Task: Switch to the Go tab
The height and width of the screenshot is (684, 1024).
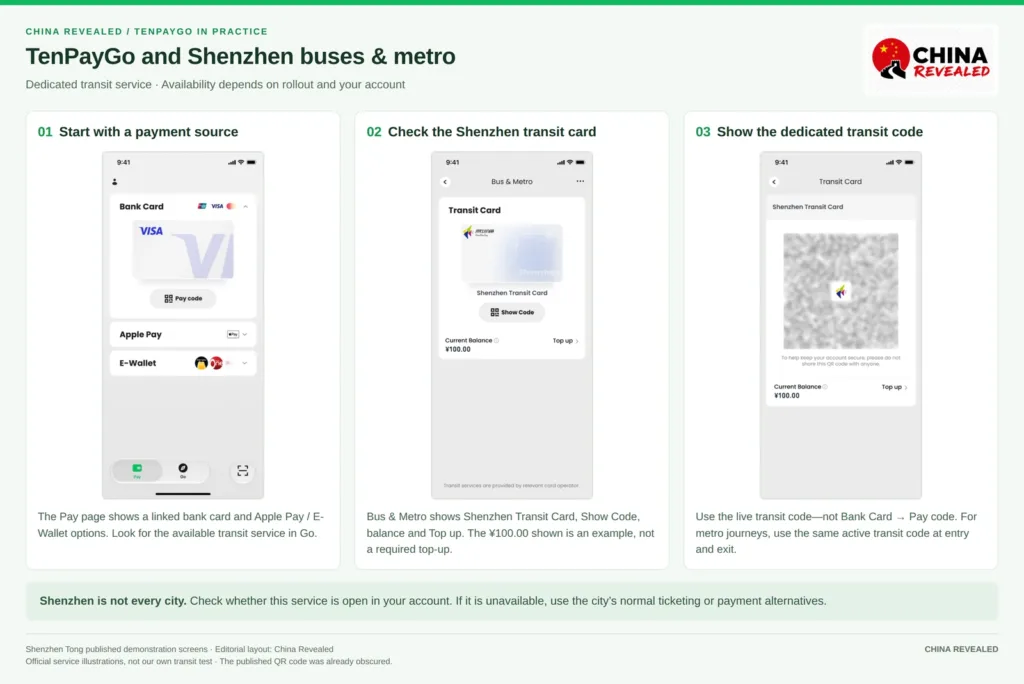Action: [x=183, y=471]
